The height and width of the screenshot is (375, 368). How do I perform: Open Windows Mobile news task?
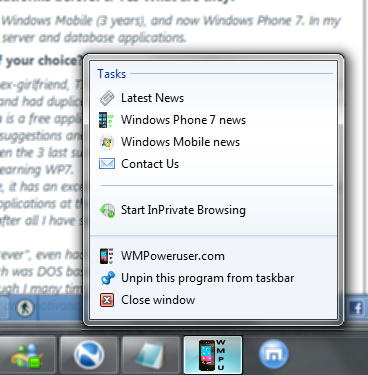(x=213, y=142)
